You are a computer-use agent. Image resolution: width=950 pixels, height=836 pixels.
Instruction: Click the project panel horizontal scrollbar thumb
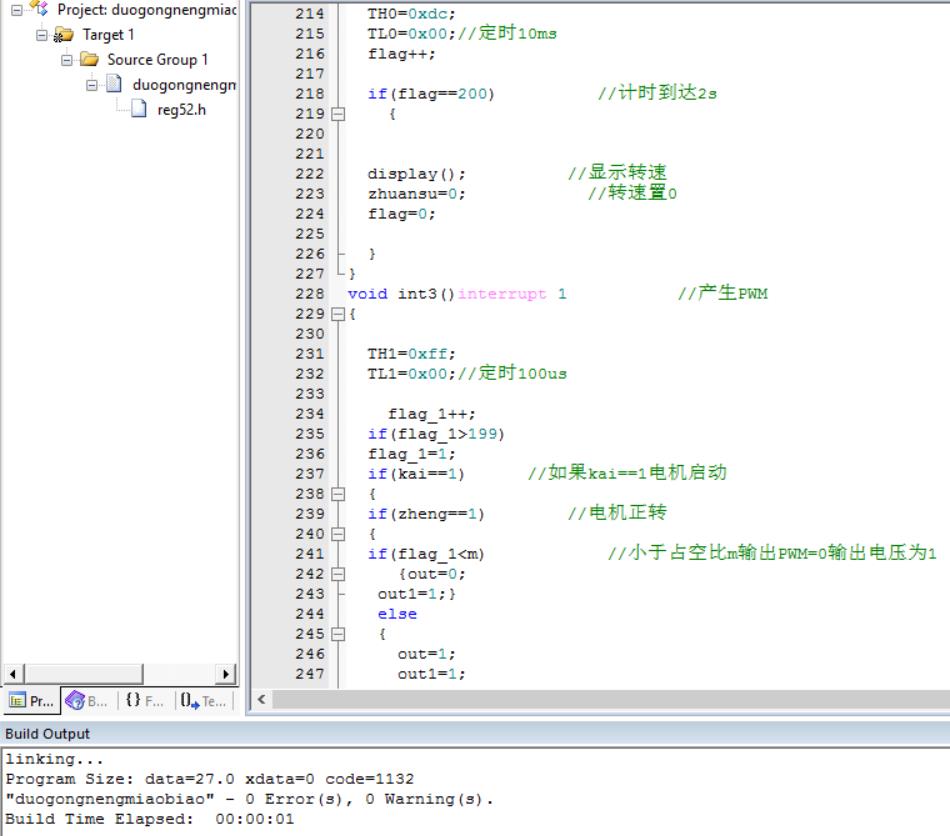pyautogui.click(x=83, y=674)
